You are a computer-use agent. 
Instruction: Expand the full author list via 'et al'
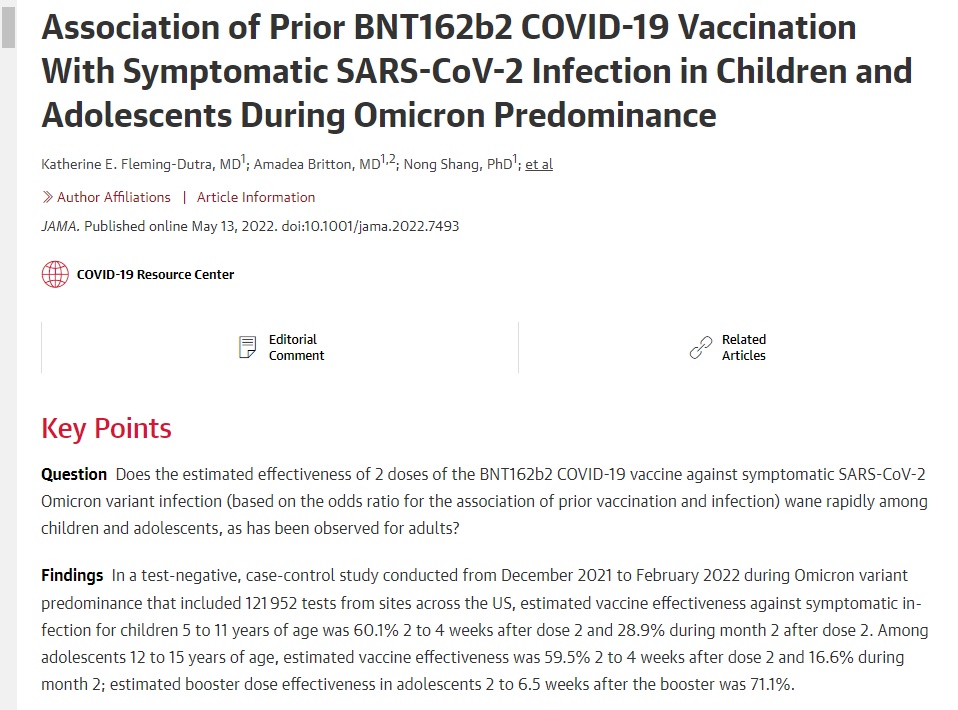[x=539, y=165]
